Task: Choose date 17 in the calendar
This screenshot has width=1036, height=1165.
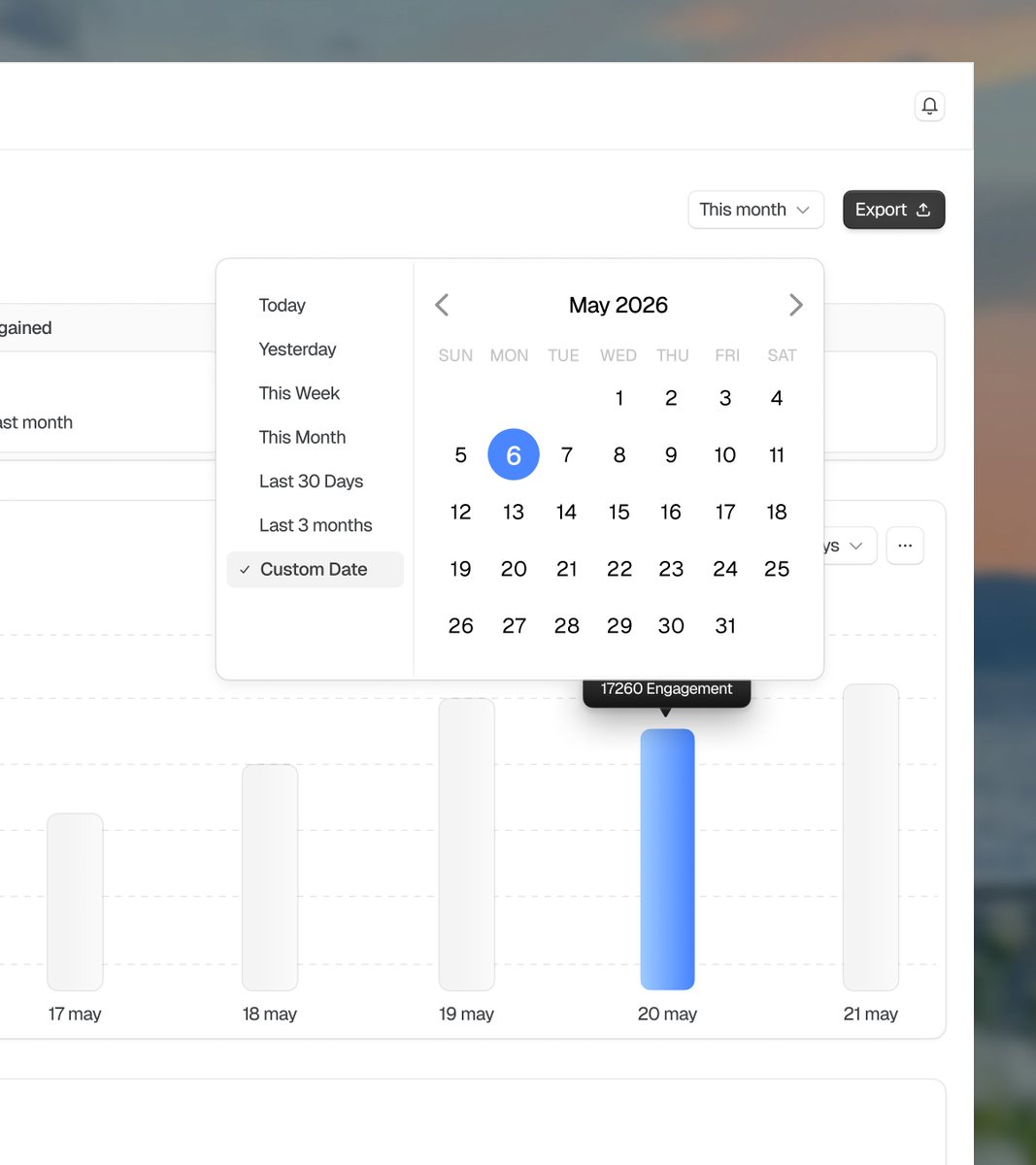Action: click(x=725, y=512)
